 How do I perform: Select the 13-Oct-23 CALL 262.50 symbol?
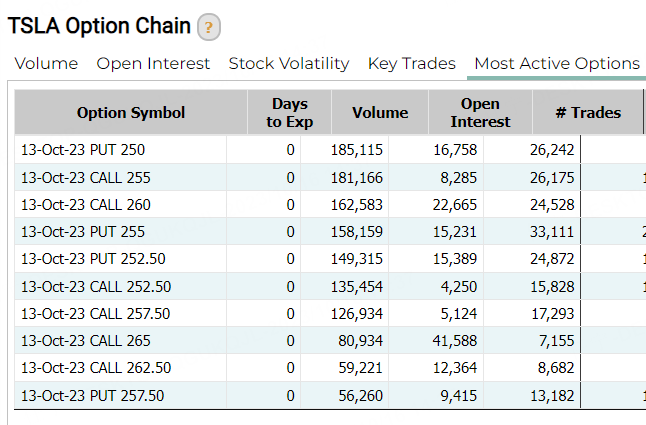coord(96,367)
